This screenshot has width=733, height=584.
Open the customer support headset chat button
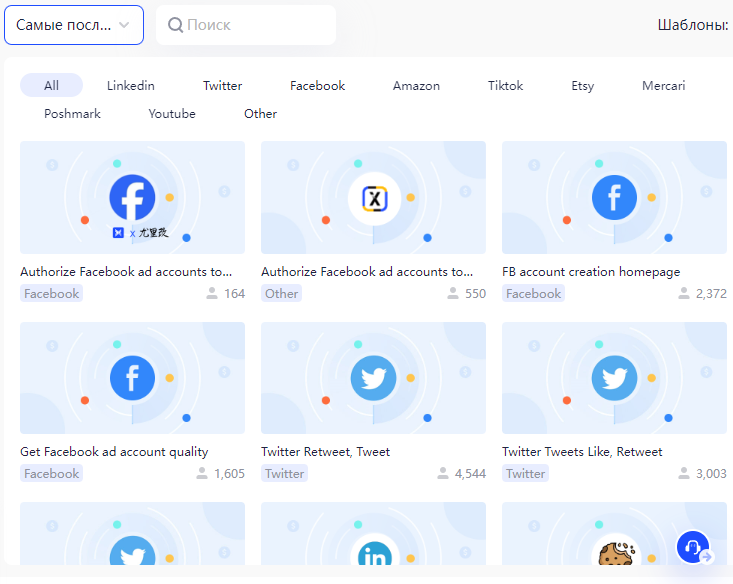693,547
